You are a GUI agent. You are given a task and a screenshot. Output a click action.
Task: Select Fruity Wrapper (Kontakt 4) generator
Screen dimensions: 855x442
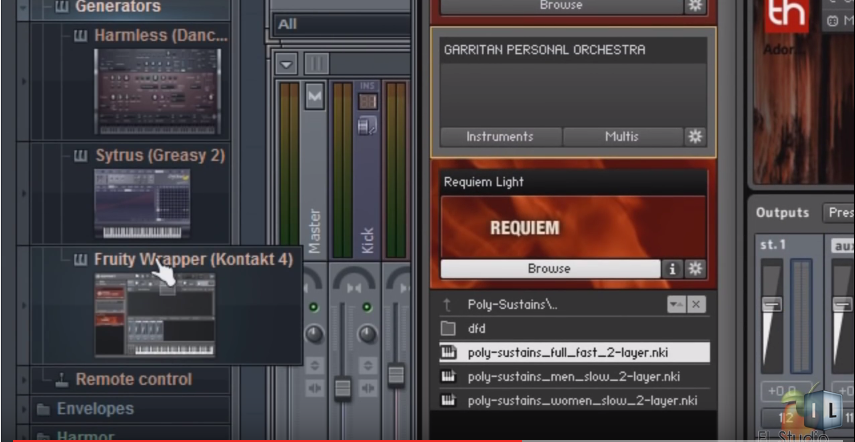click(194, 259)
